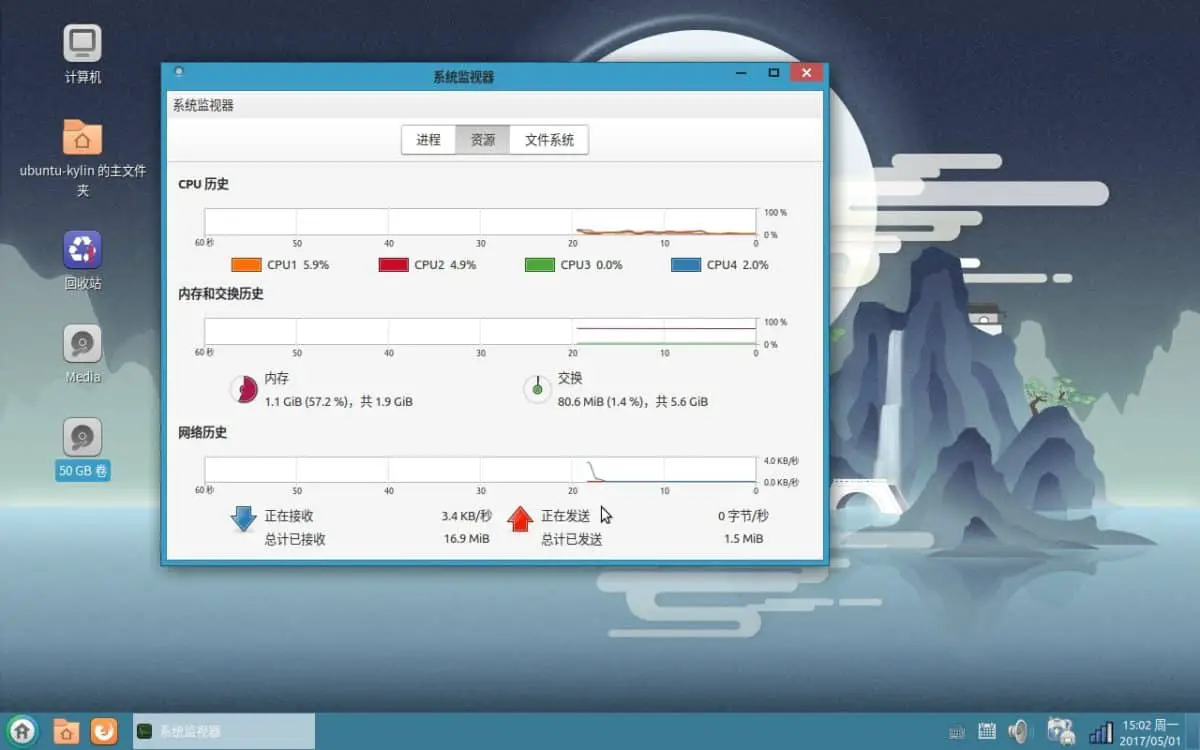1200x750 pixels.
Task: Click the volume speaker tray icon
Action: tap(1018, 731)
